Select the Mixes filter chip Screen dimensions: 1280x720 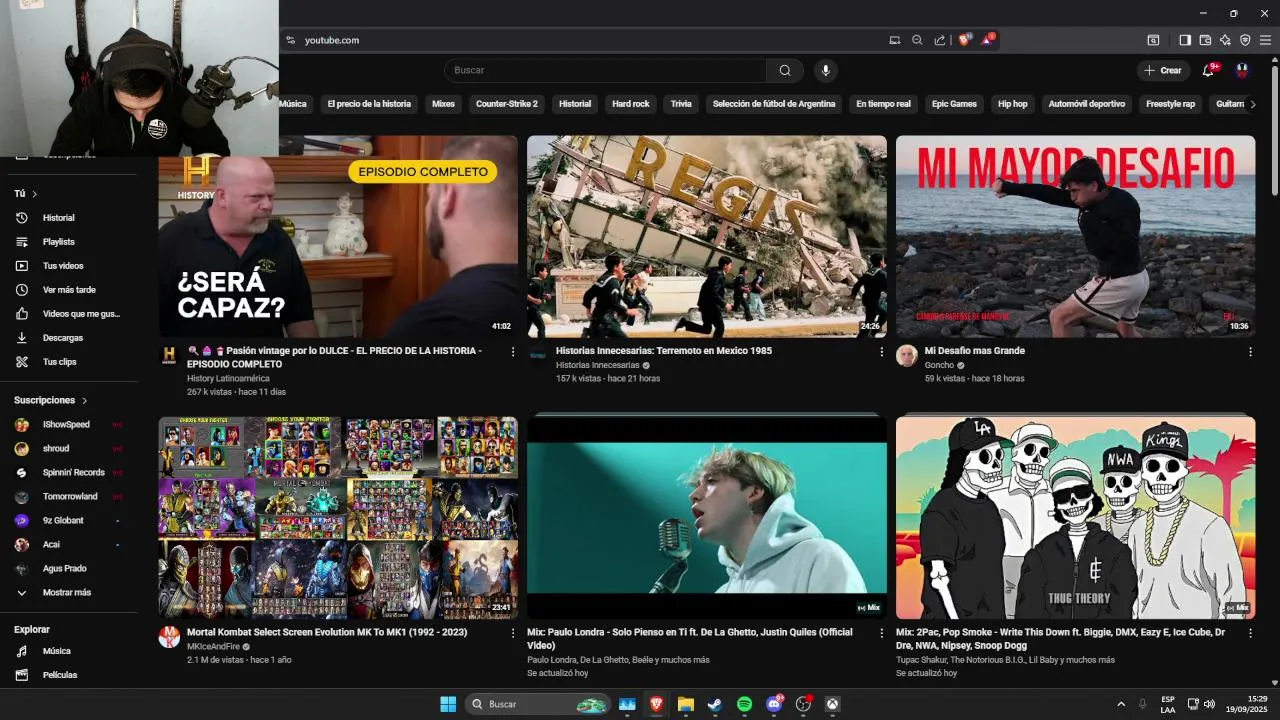443,104
